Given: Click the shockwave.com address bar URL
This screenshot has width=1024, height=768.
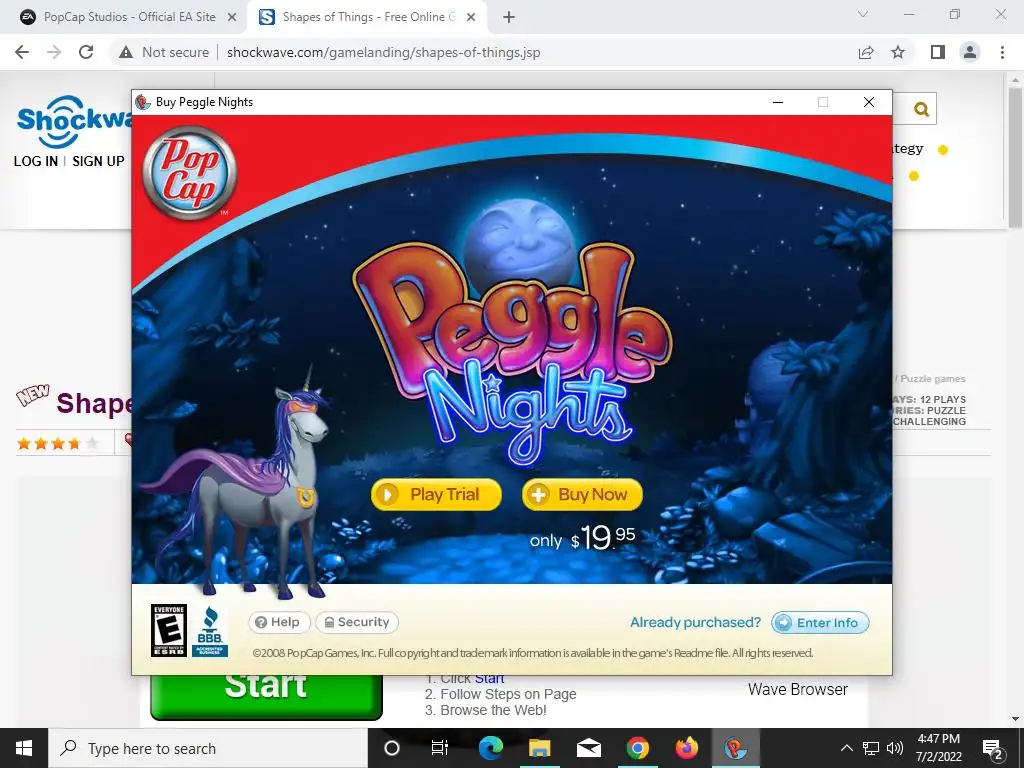Looking at the screenshot, I should (x=383, y=52).
